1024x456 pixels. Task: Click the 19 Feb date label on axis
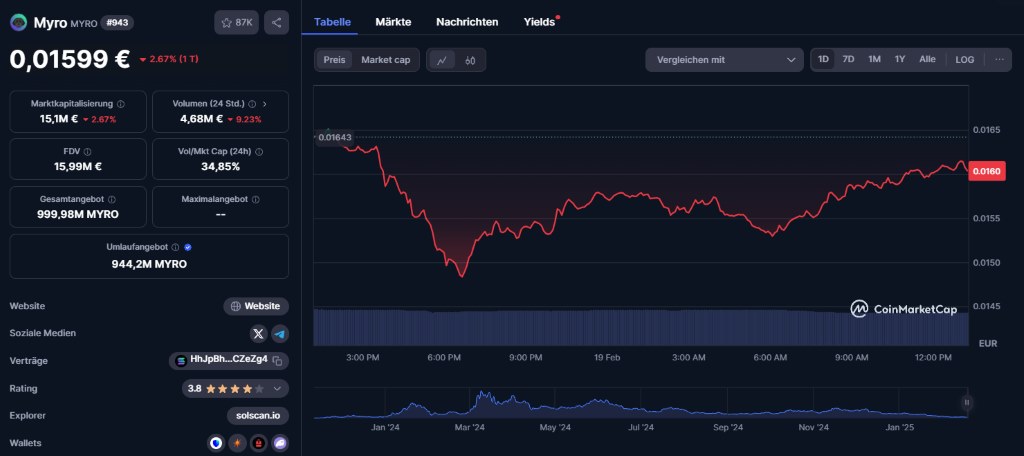[x=607, y=357]
